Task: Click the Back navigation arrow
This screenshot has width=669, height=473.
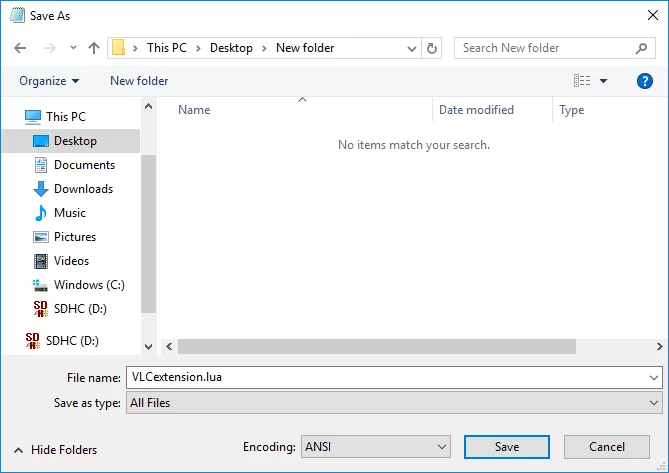Action: (x=21, y=48)
